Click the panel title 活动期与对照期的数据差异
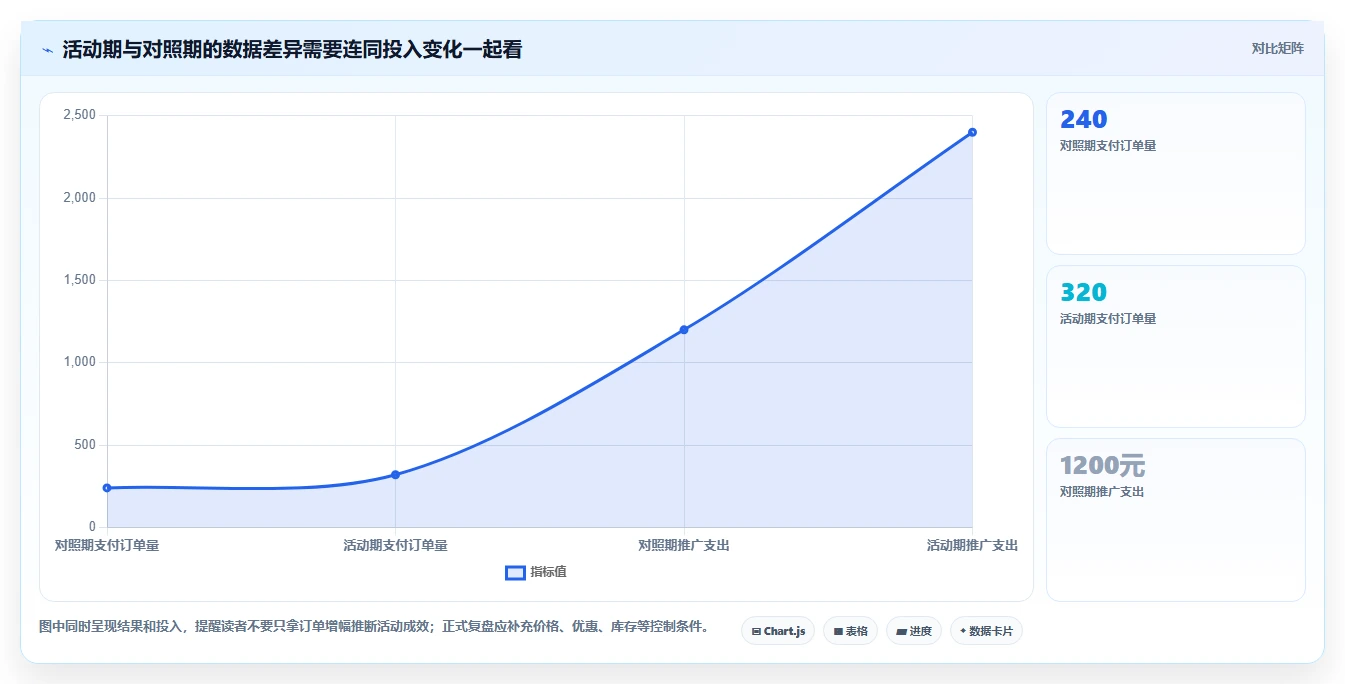Image resolution: width=1345 pixels, height=684 pixels. (x=292, y=49)
